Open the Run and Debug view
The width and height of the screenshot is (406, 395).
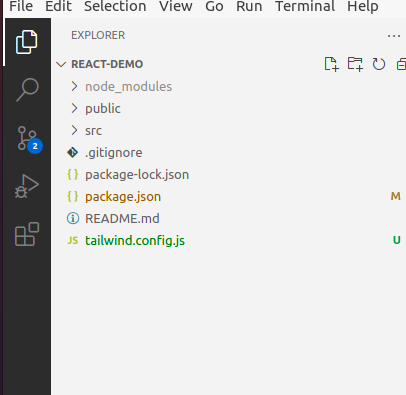(x=27, y=186)
